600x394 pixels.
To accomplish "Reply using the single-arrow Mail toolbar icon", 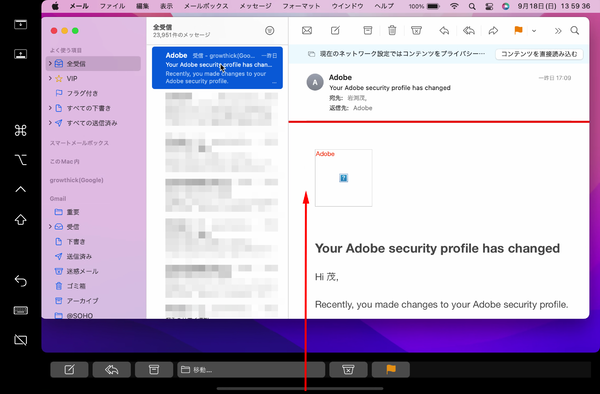I will pyautogui.click(x=444, y=31).
